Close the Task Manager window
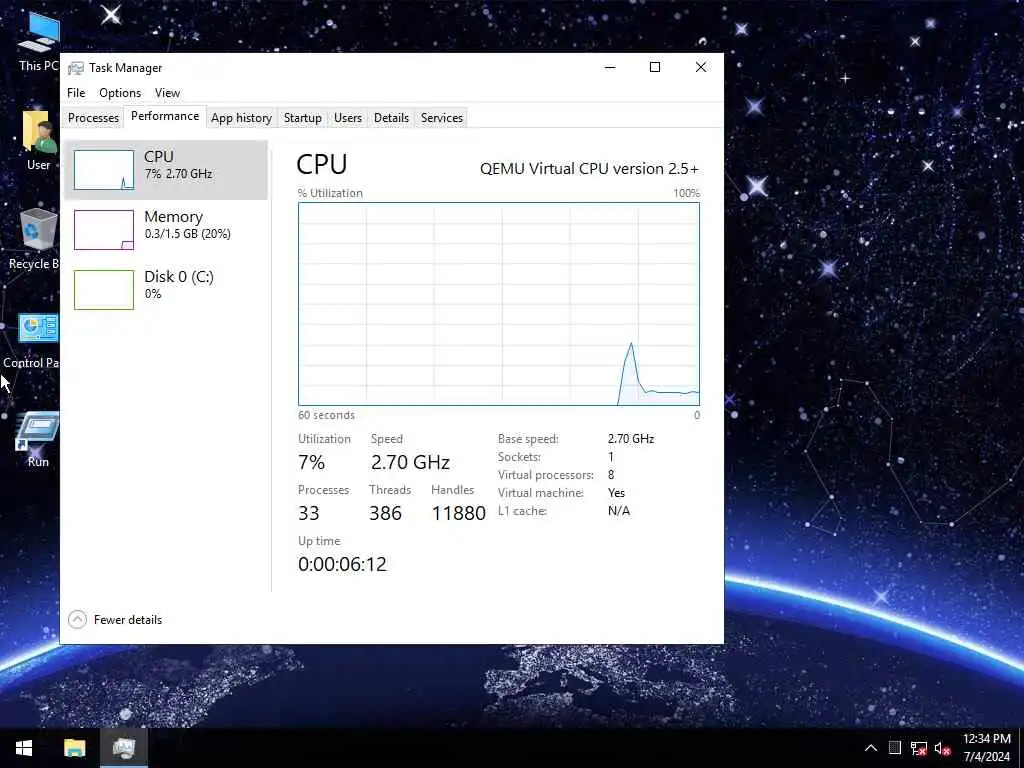1024x768 pixels. (701, 67)
